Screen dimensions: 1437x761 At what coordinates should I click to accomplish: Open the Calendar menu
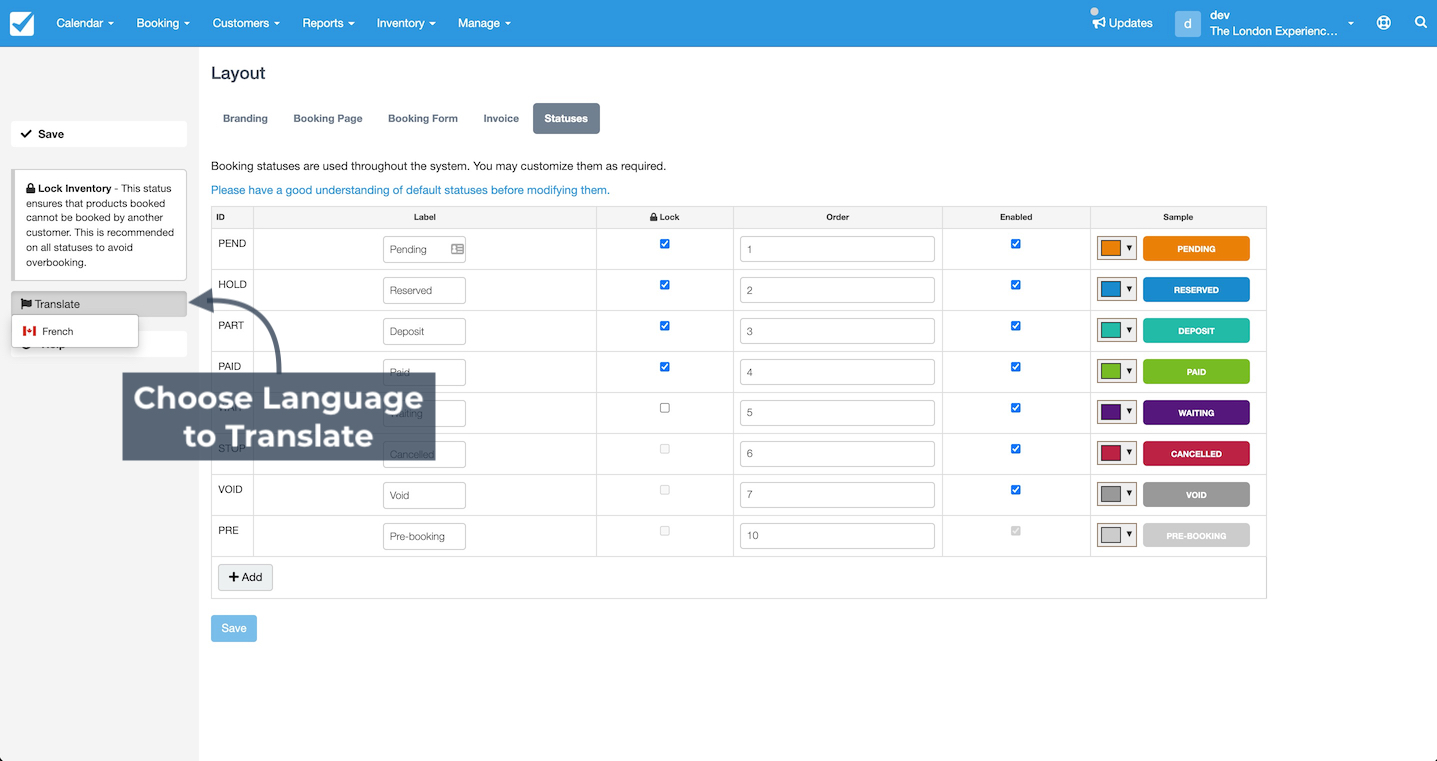85,23
